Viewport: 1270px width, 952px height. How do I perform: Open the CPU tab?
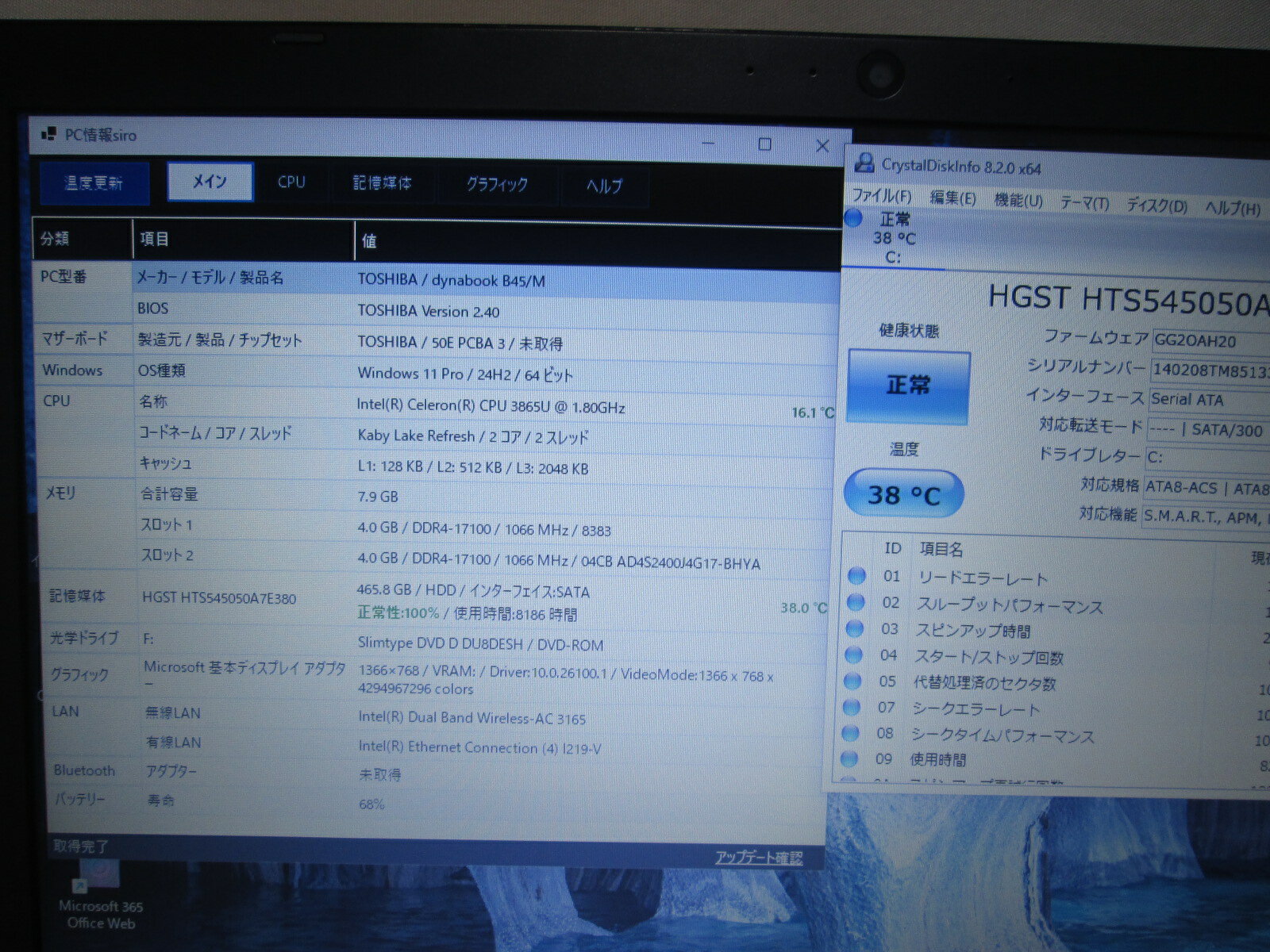291,182
